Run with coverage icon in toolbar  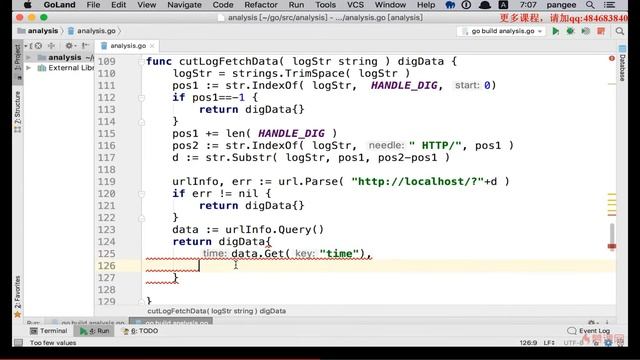[586, 31]
